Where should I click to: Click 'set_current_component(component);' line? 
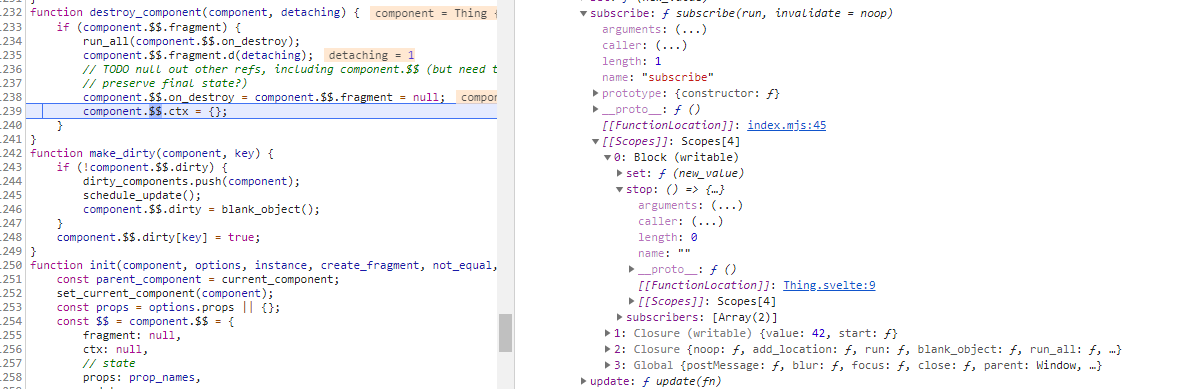point(165,293)
